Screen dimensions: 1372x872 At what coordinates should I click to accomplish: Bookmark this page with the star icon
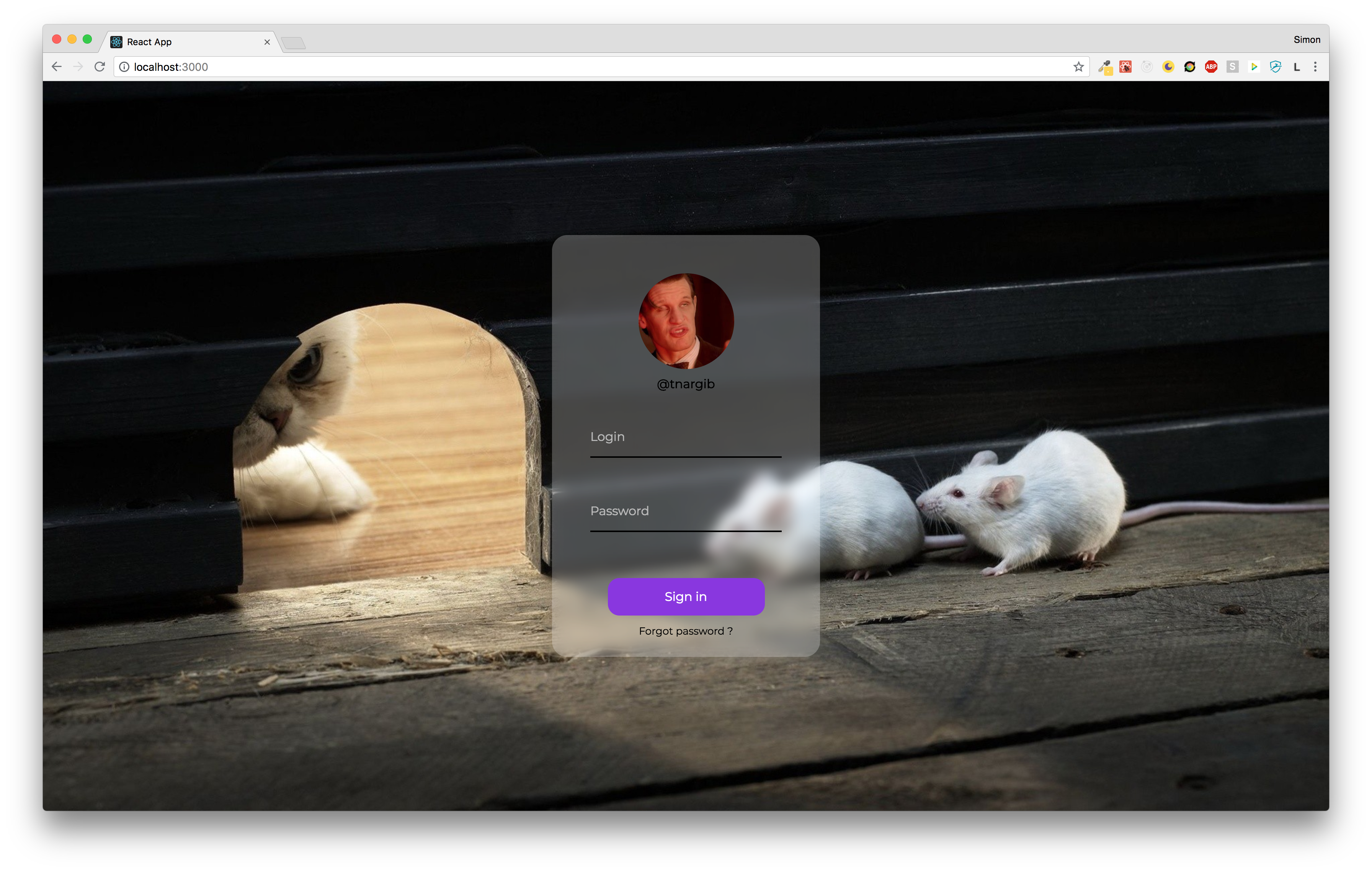(1078, 67)
